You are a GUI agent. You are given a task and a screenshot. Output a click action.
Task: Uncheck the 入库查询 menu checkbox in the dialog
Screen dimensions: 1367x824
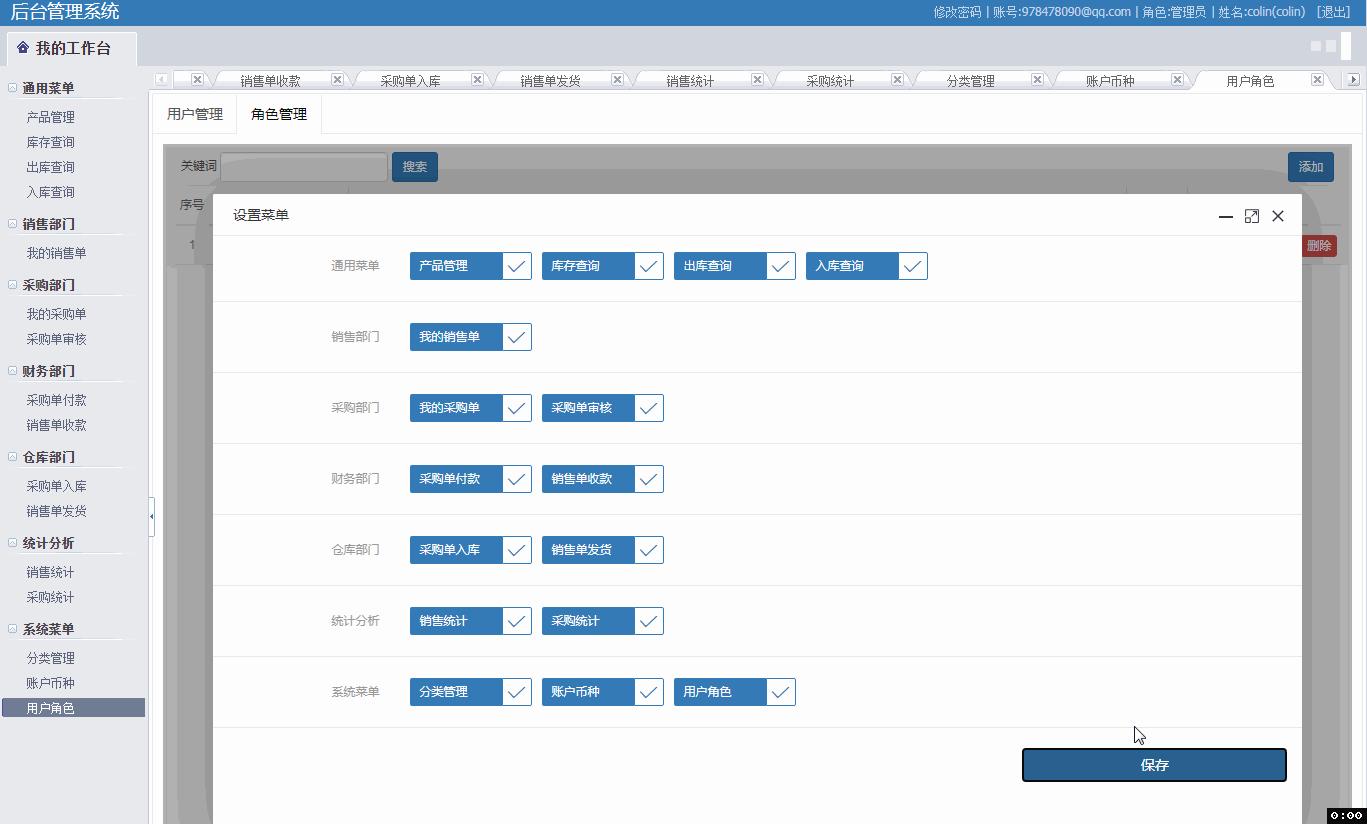912,266
